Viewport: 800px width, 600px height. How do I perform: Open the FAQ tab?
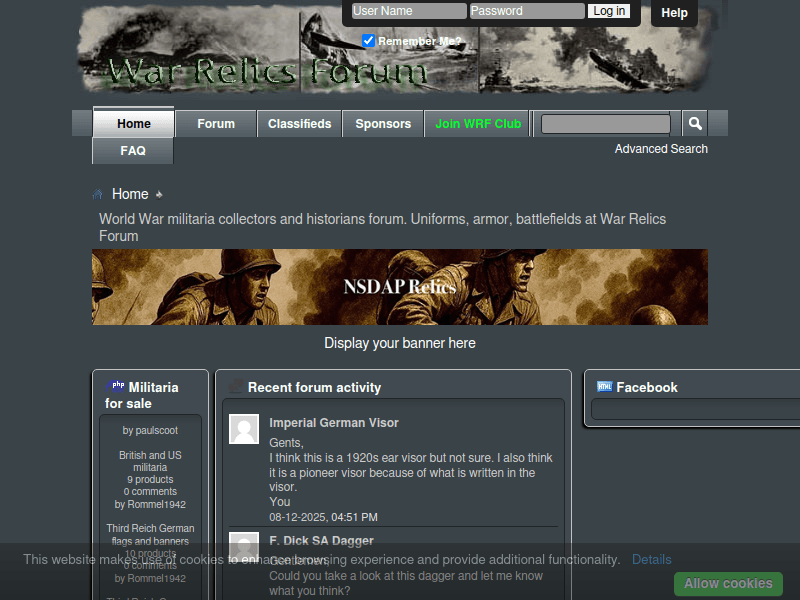click(x=133, y=151)
